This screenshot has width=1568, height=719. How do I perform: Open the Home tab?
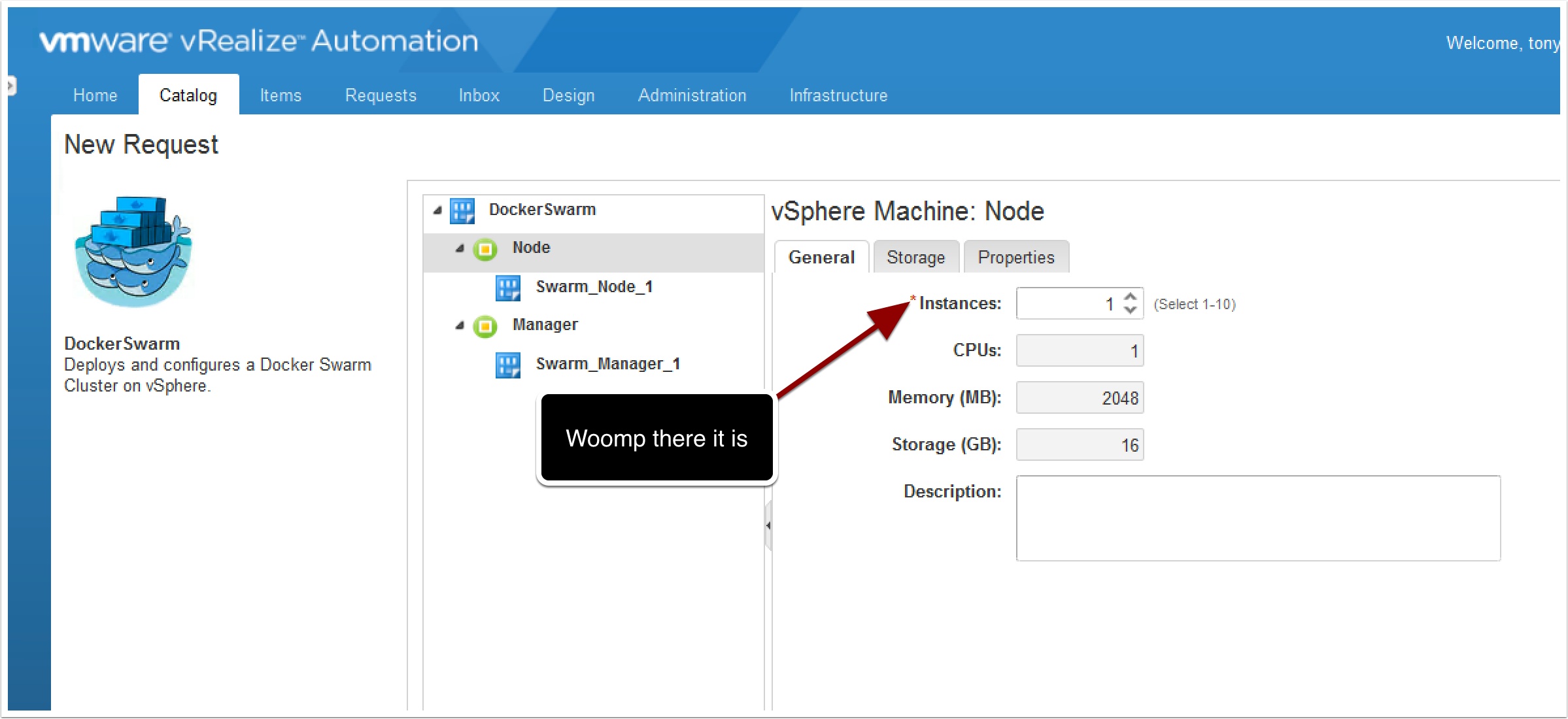click(95, 95)
